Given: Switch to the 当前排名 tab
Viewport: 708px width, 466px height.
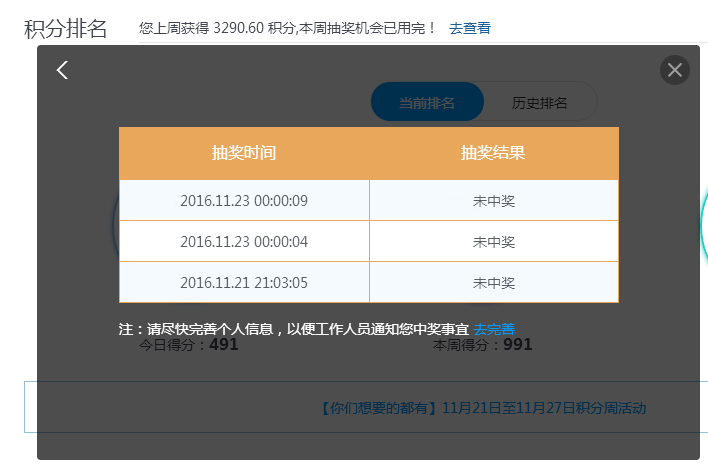Looking at the screenshot, I should pos(427,102).
